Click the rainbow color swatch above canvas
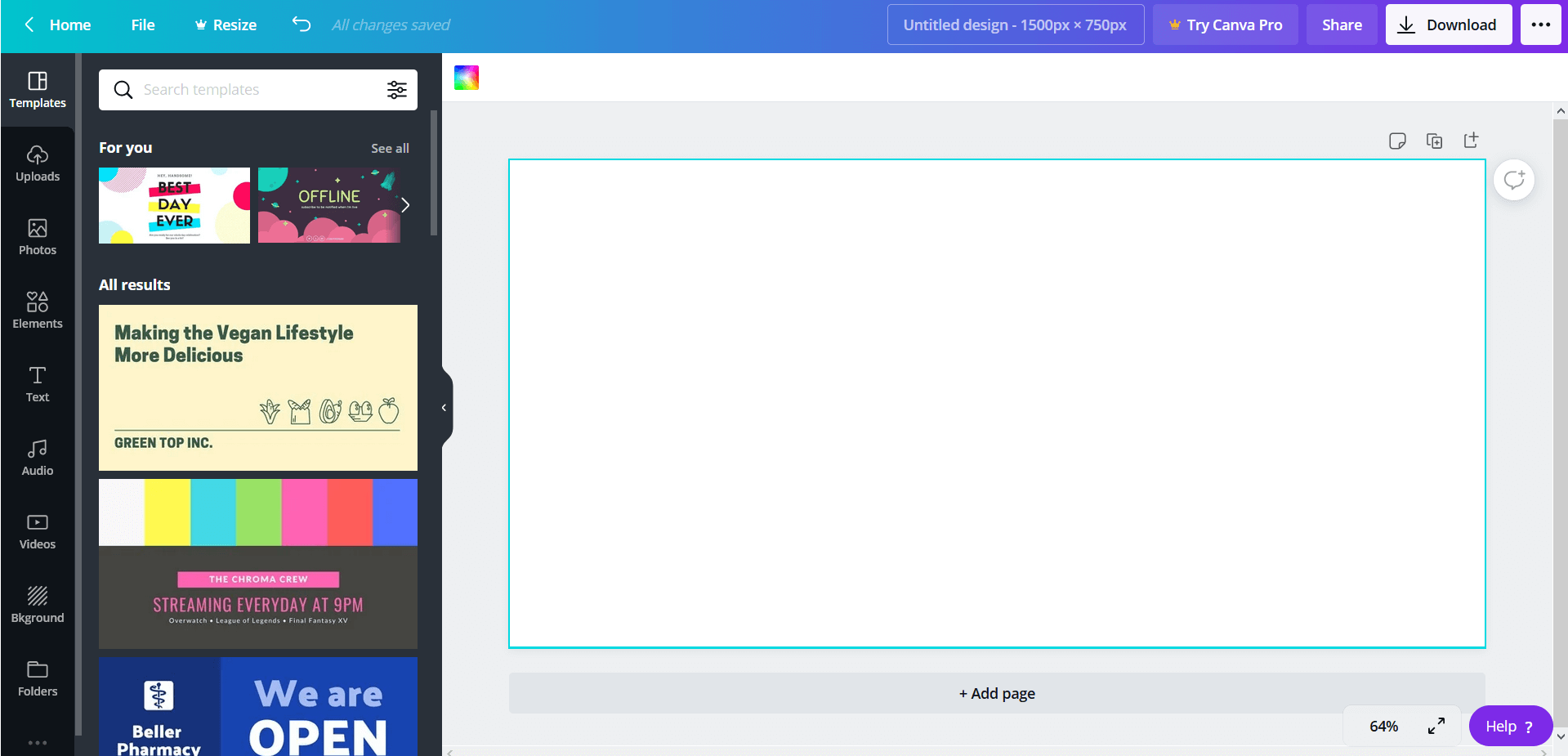 pyautogui.click(x=467, y=78)
